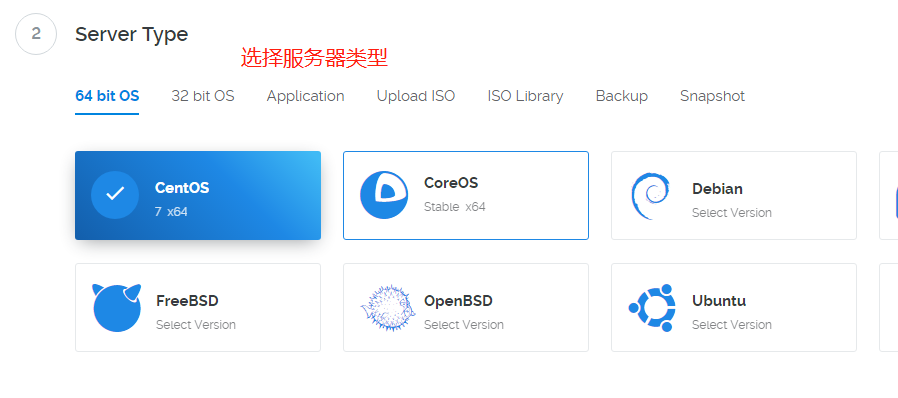Open the 32 bit OS tab
Screen dimensions: 898x398
(203, 96)
